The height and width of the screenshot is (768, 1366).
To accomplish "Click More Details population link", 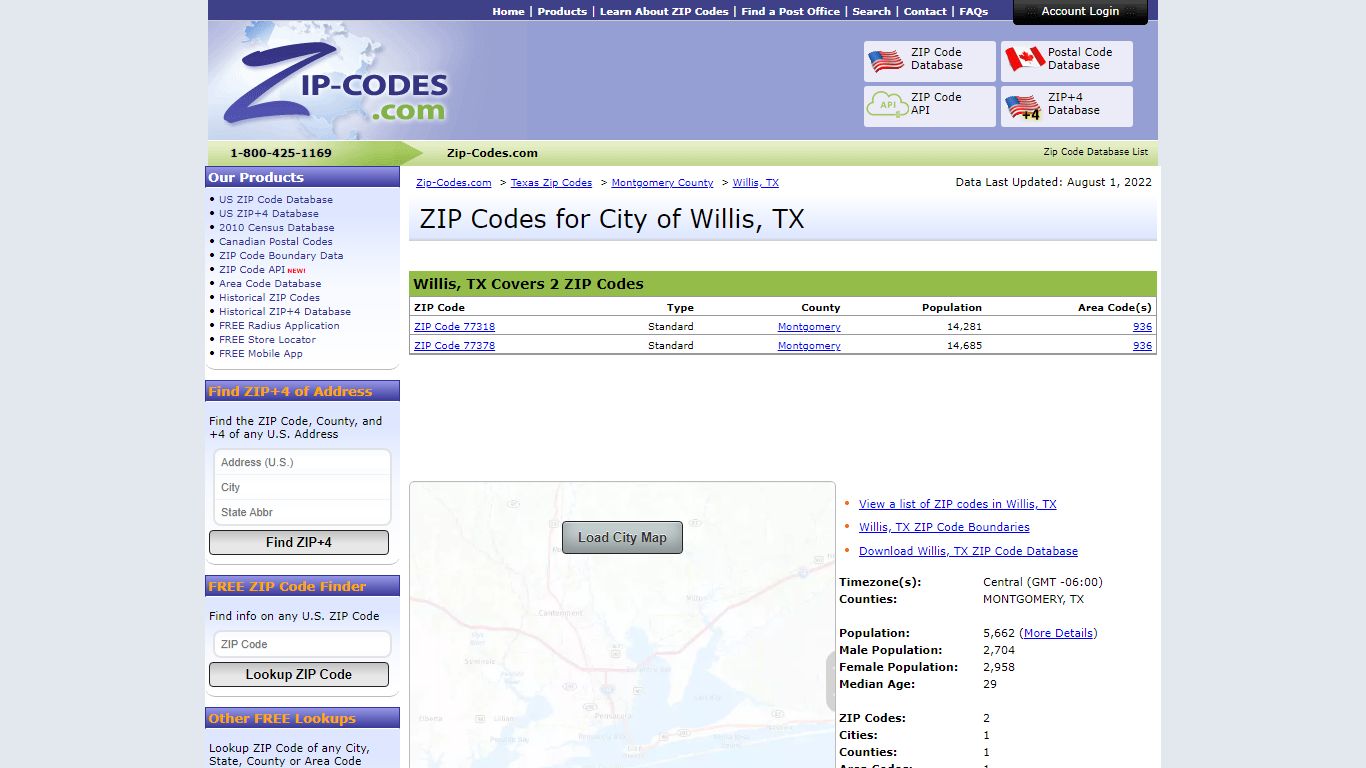I will tap(1058, 633).
